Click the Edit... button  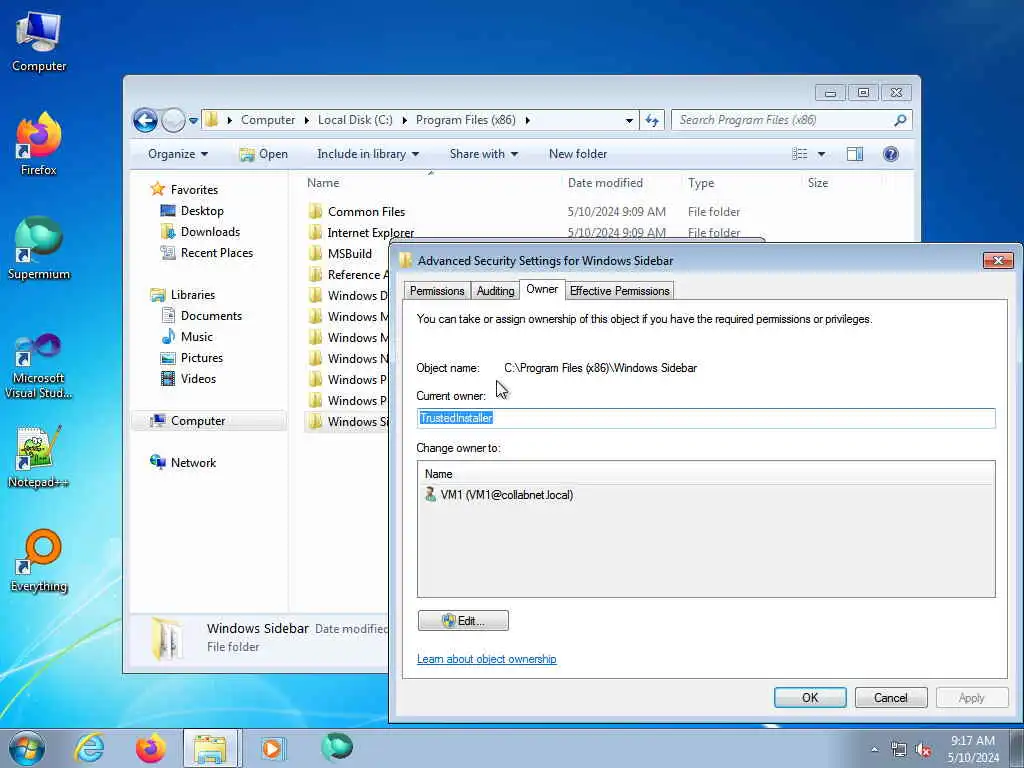[x=463, y=620]
